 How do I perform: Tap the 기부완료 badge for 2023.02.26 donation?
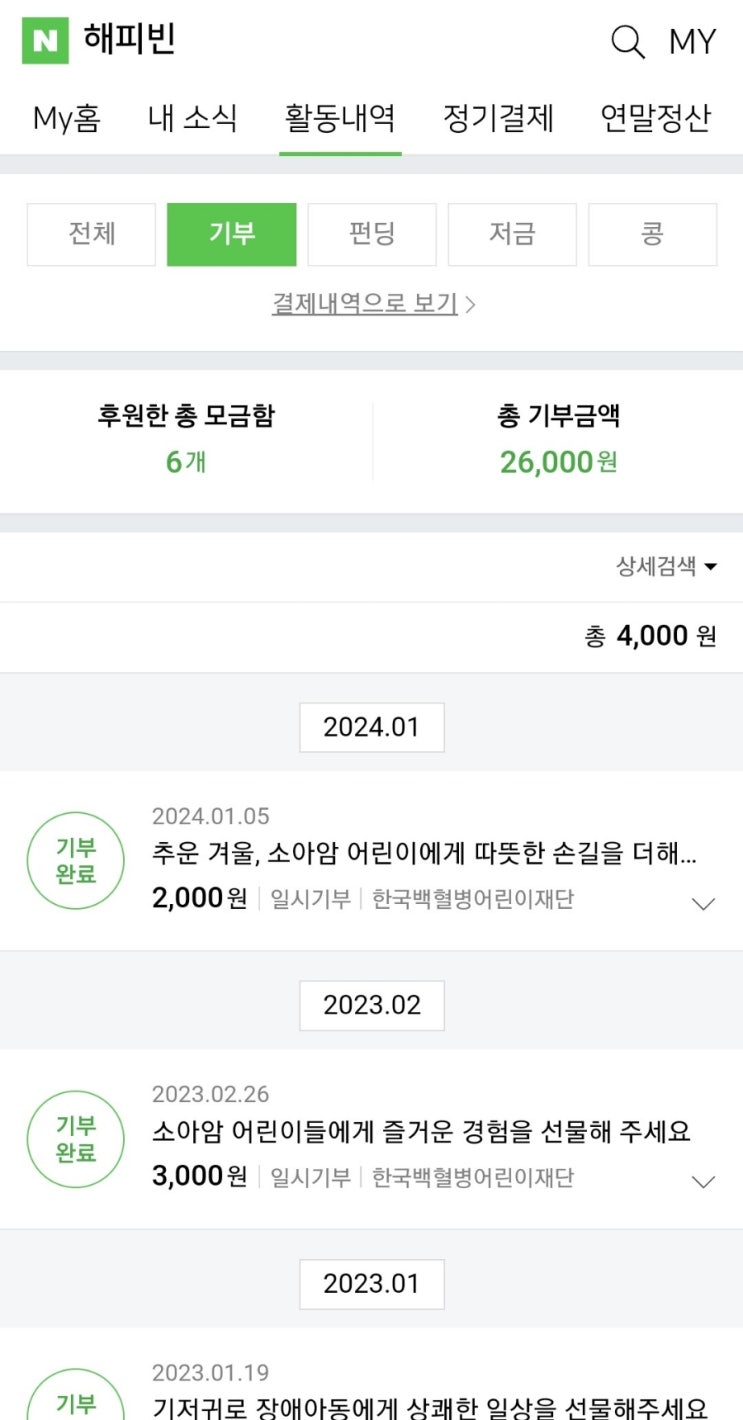pyautogui.click(x=76, y=1139)
